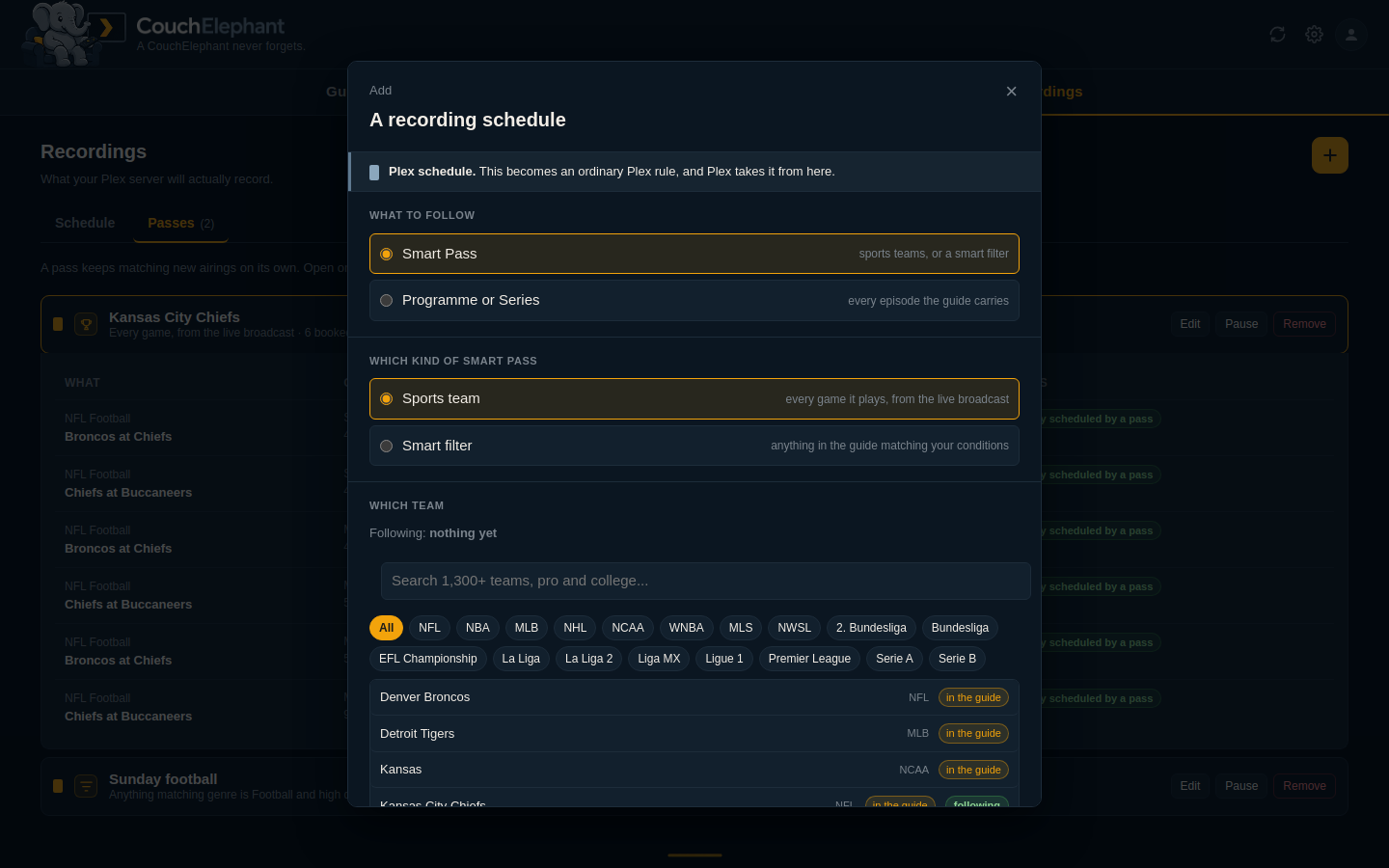Click the 'in the guide' badge for Denver Broncos

[x=973, y=697]
